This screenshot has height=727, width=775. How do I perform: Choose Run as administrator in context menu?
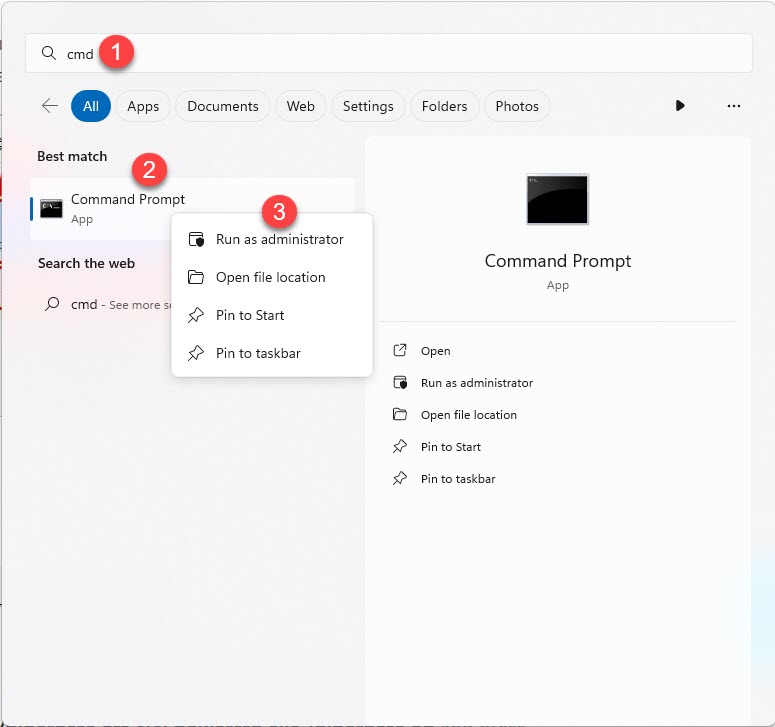pos(279,240)
